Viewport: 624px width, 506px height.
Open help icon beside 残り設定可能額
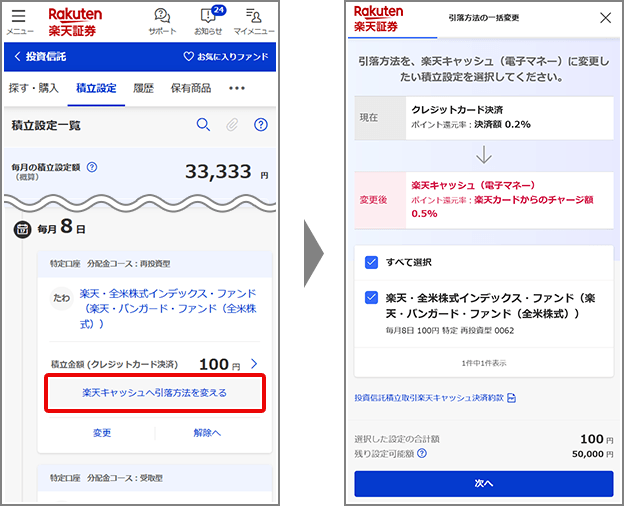pos(422,453)
